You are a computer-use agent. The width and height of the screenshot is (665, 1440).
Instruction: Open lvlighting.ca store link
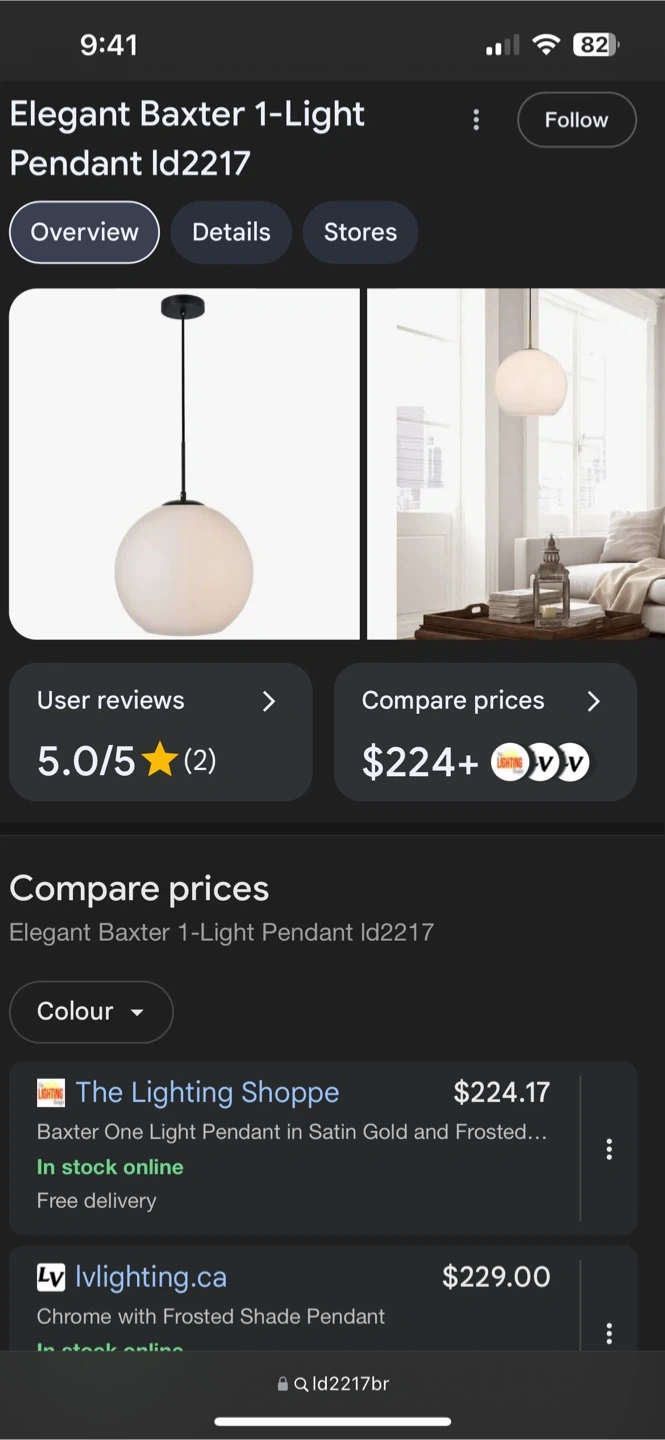(151, 1277)
